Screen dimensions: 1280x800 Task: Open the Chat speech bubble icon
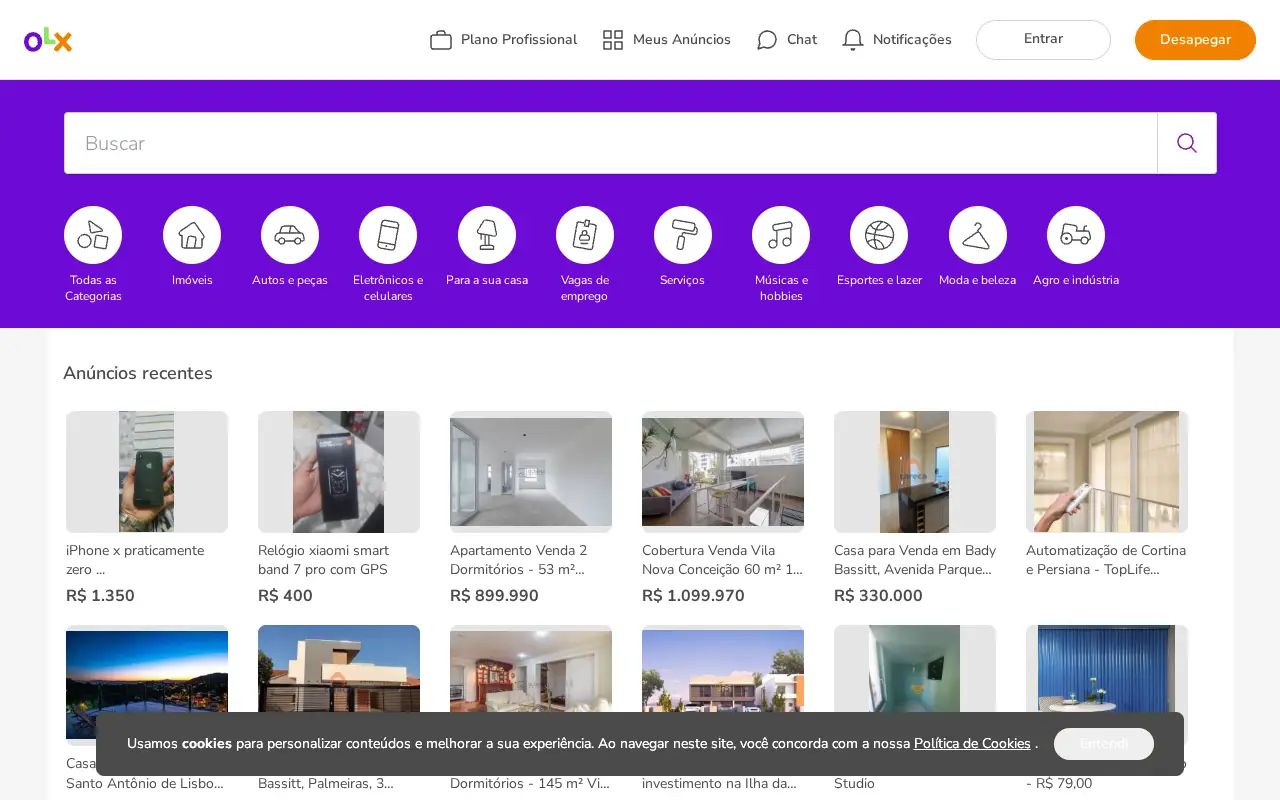(x=767, y=40)
